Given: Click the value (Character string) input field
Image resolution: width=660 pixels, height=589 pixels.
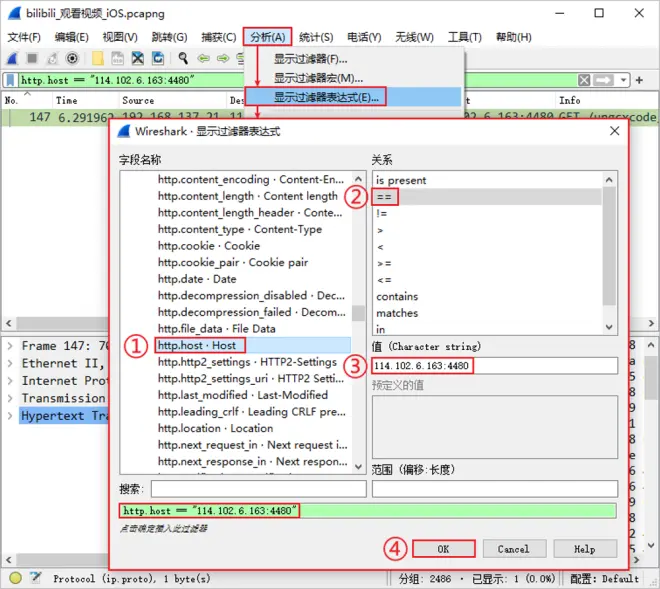Looking at the screenshot, I should (495, 365).
